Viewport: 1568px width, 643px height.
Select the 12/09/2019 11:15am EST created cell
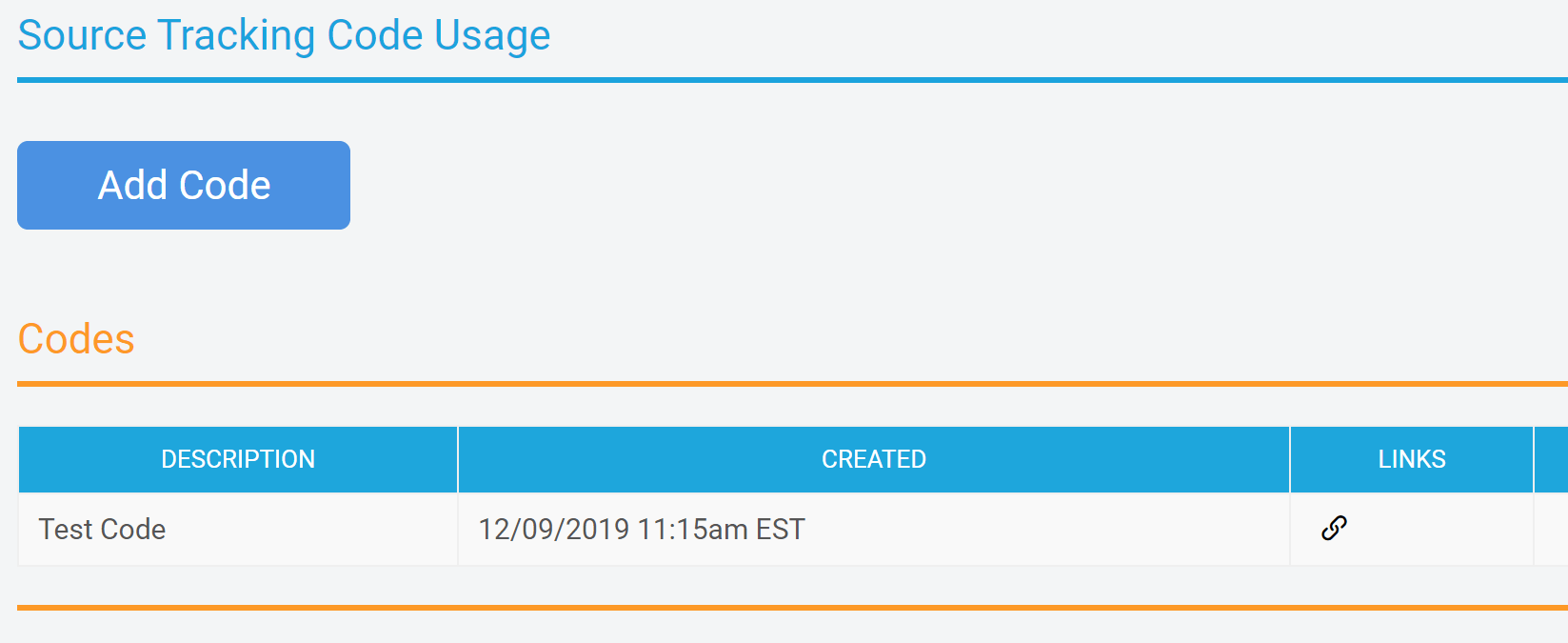(641, 529)
